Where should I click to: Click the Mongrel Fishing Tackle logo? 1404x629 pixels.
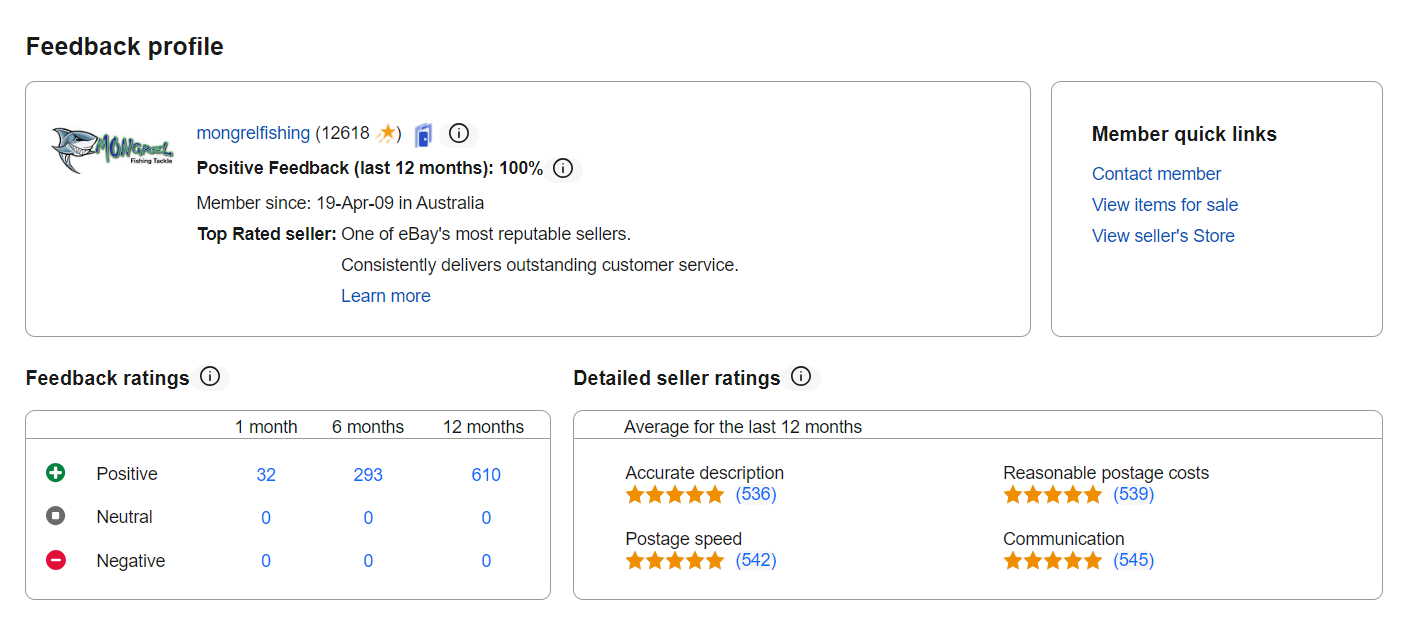(x=112, y=150)
